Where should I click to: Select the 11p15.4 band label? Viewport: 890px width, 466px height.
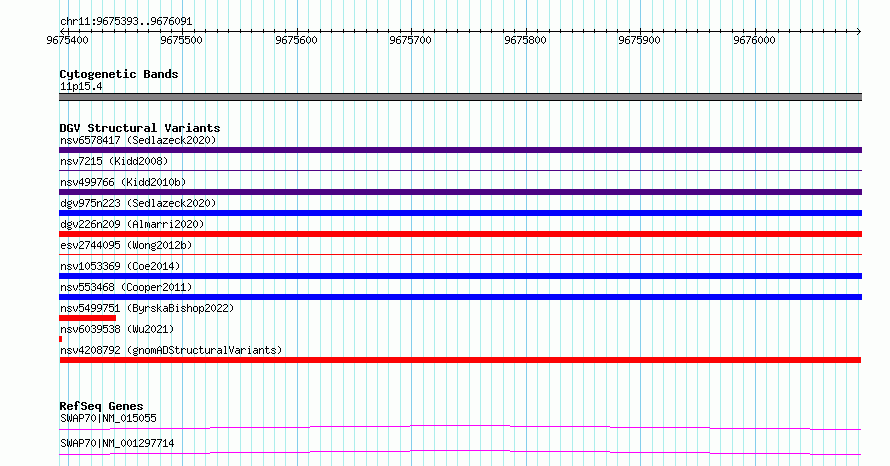coord(81,86)
